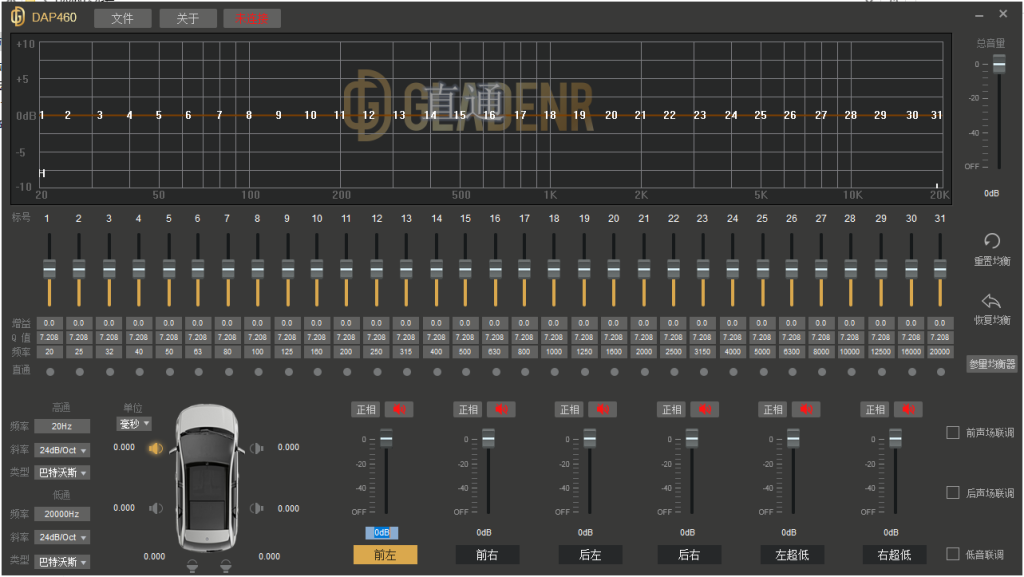Click the 恢复均衡 restore equalizer arrow icon
The height and width of the screenshot is (577, 1024).
(991, 301)
